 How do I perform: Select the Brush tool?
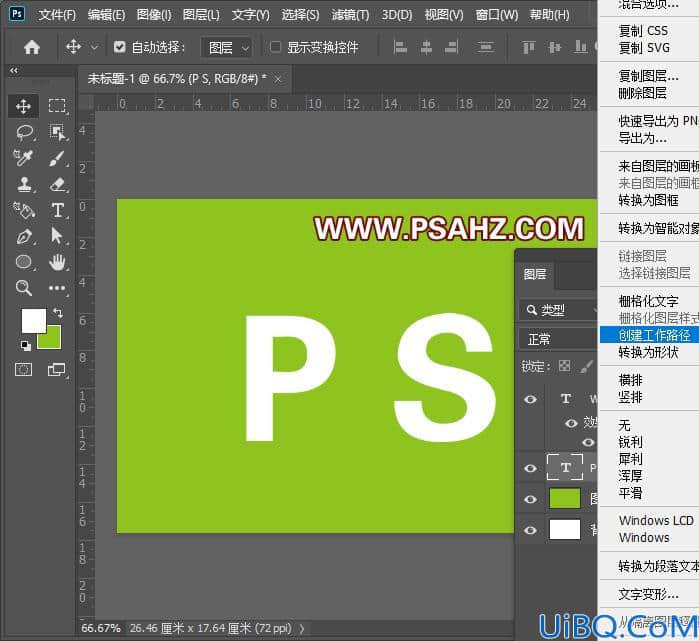click(58, 158)
